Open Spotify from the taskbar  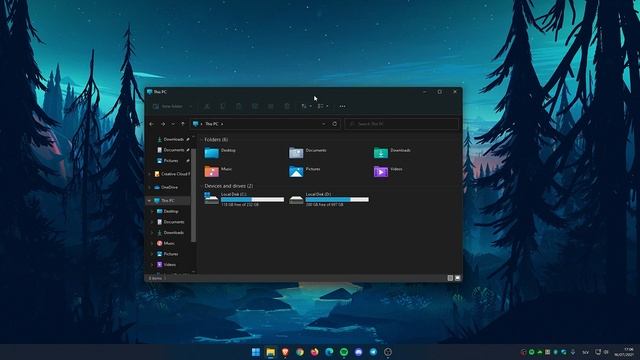click(344, 352)
